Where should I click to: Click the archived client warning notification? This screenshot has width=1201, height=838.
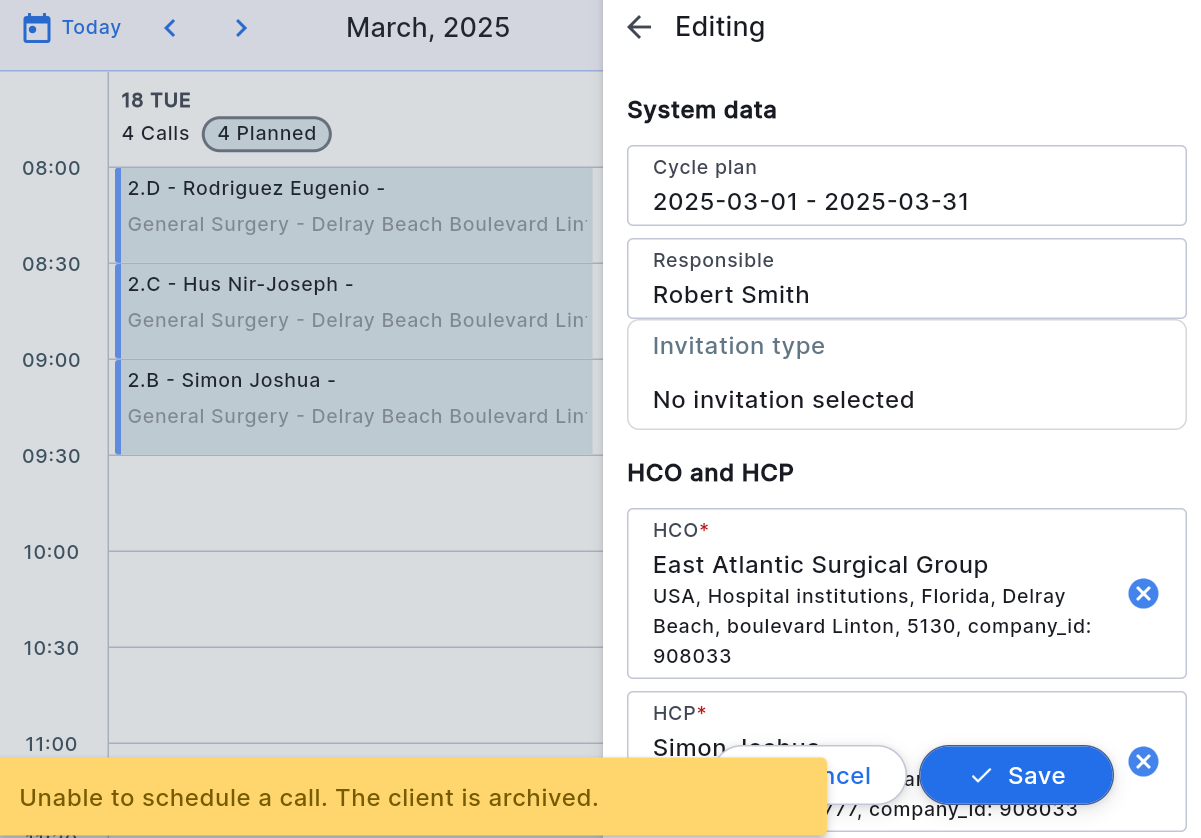(x=310, y=798)
